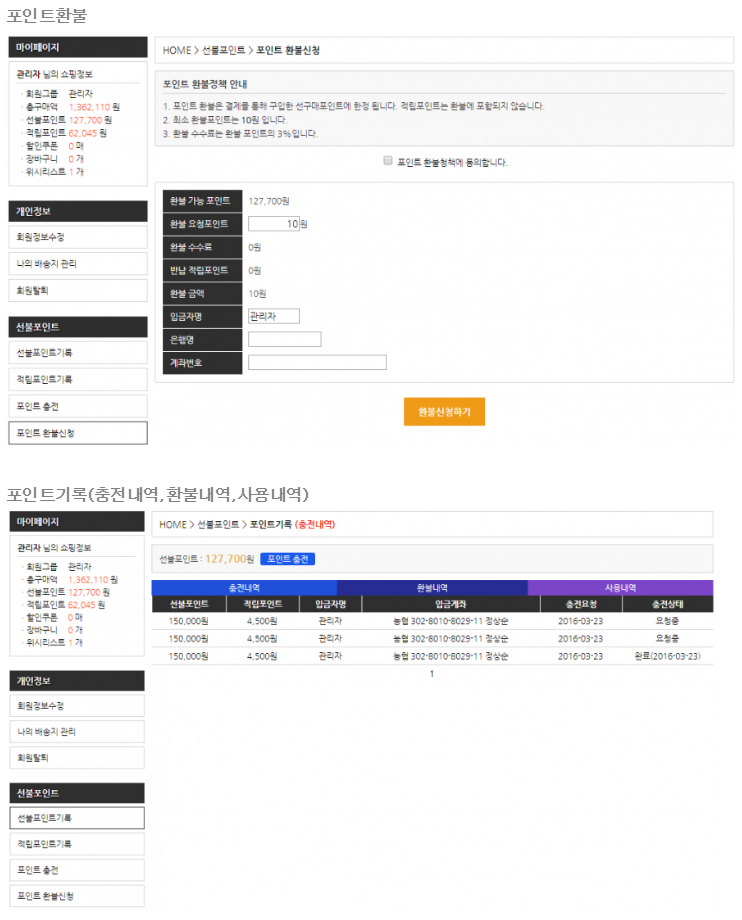Click the 입금자명 input field containing 관리자
Viewport: 742px width, 920px height.
pyautogui.click(x=274, y=316)
